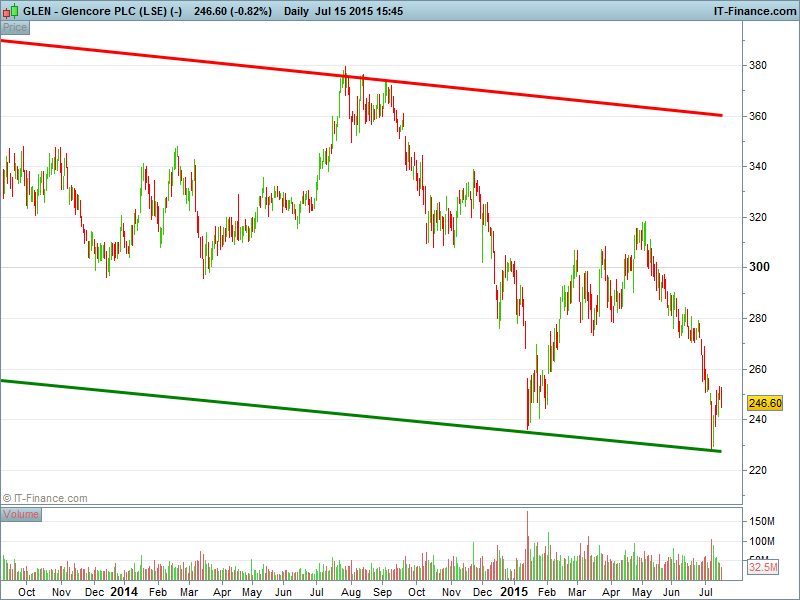Open the Price panel label
This screenshot has width=800, height=600.
tap(15, 28)
